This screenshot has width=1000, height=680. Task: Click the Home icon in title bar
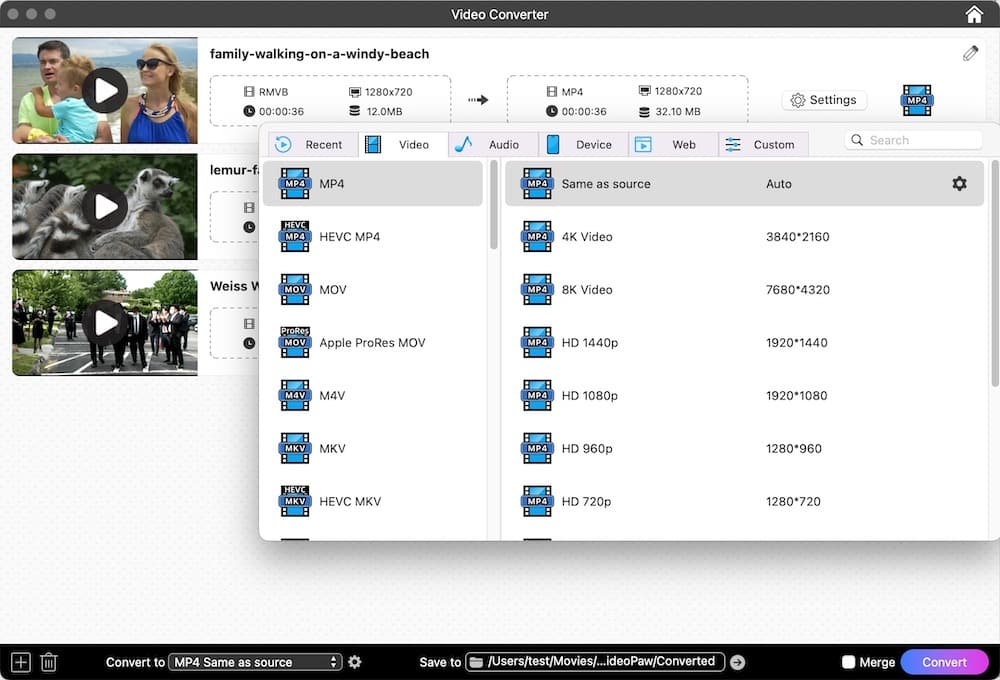974,14
